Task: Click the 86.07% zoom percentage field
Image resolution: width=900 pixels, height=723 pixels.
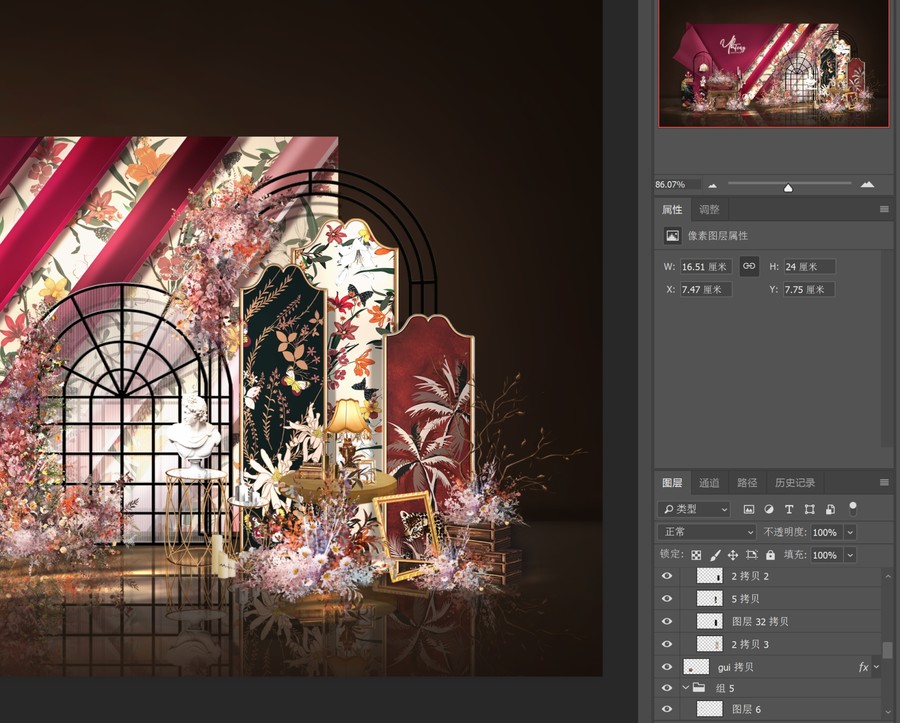Action: point(677,184)
